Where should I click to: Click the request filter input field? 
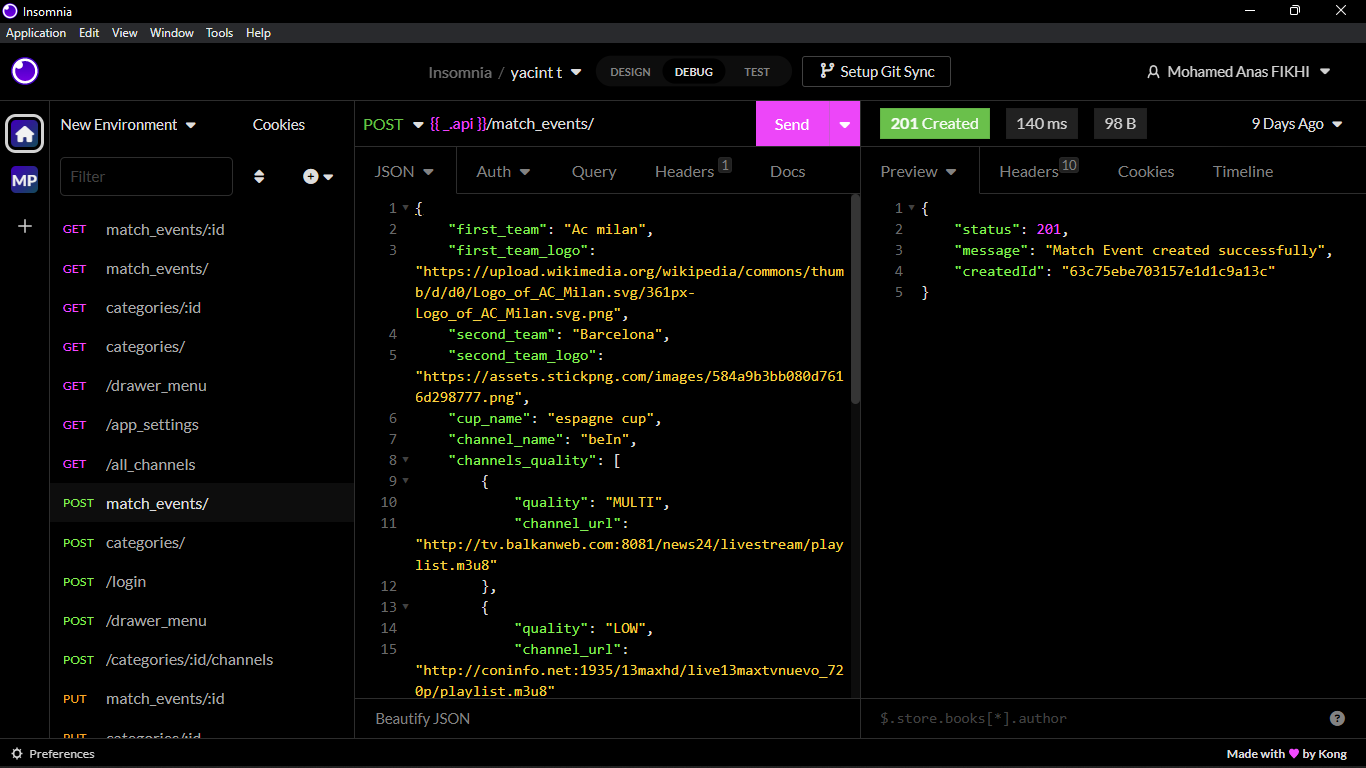coord(146,176)
